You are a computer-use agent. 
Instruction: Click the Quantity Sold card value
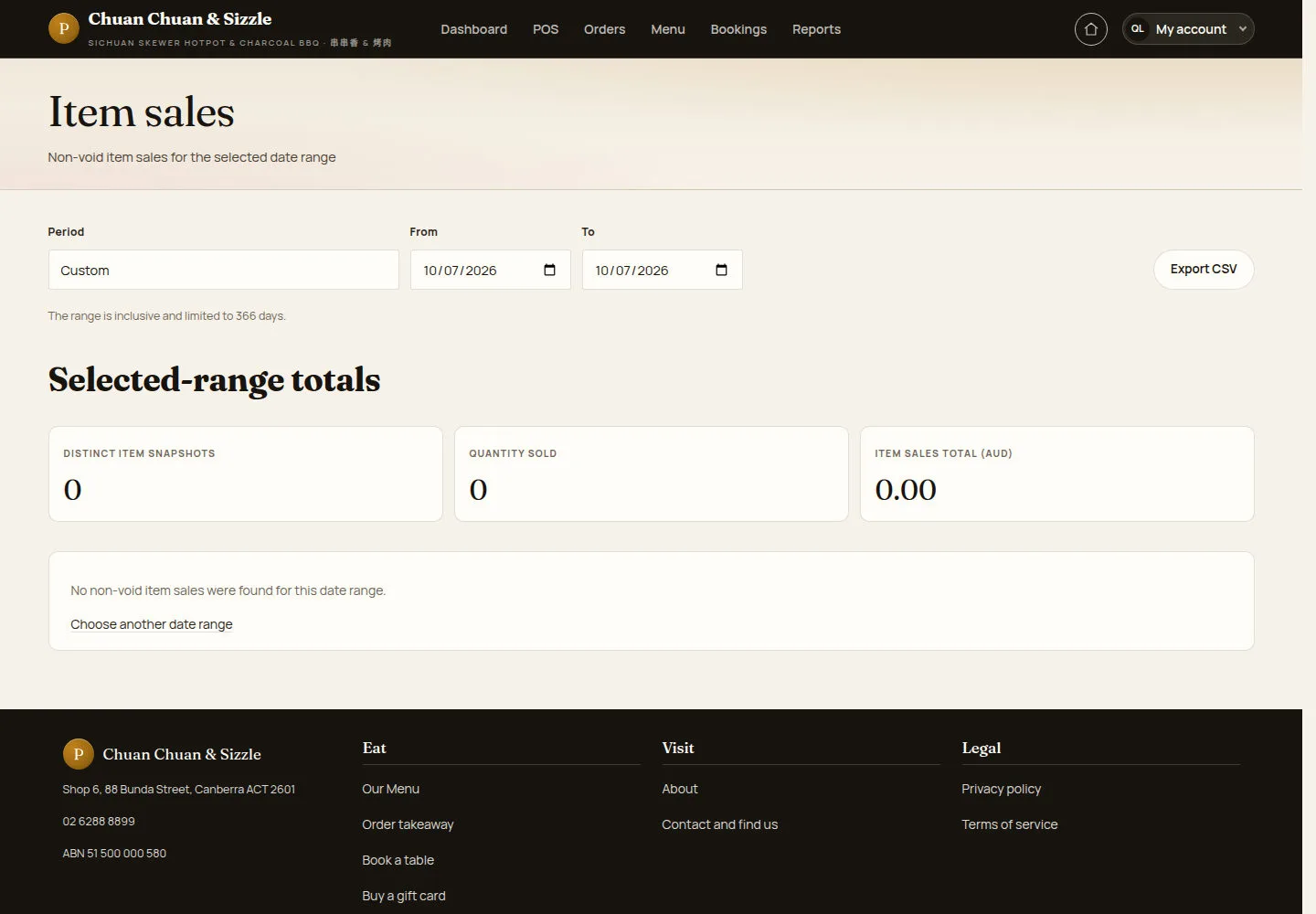coord(478,490)
